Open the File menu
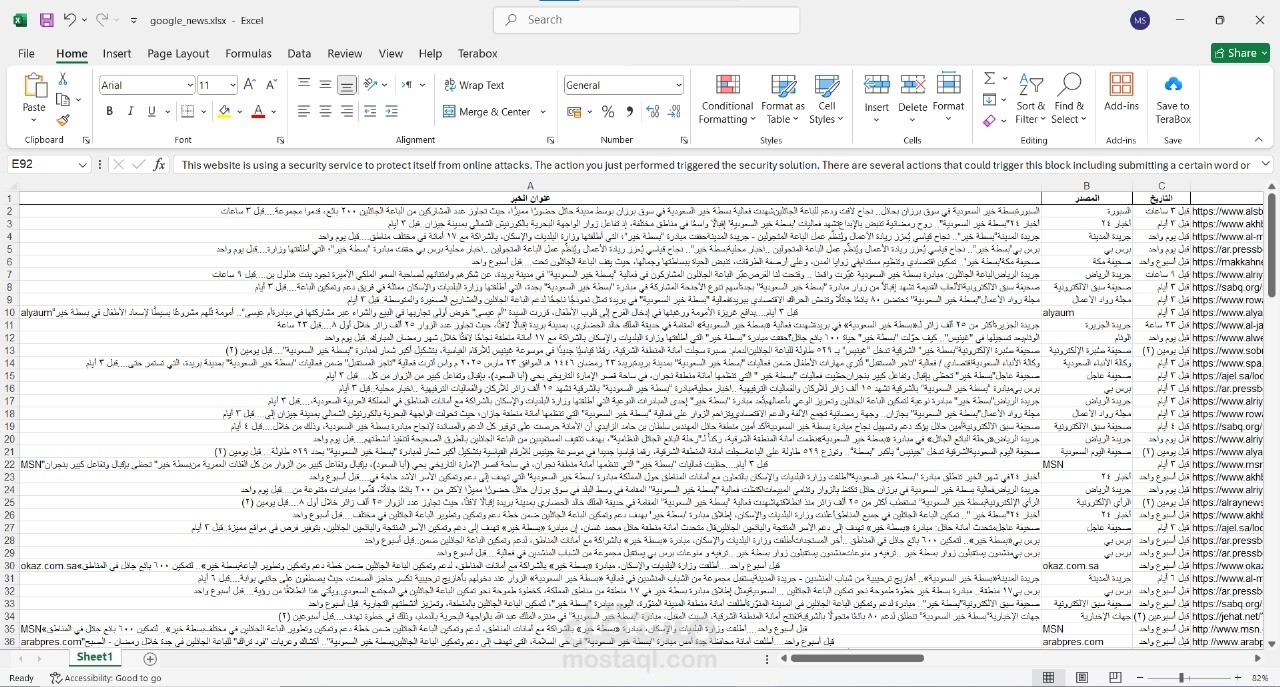1280x687 pixels. tap(26, 54)
